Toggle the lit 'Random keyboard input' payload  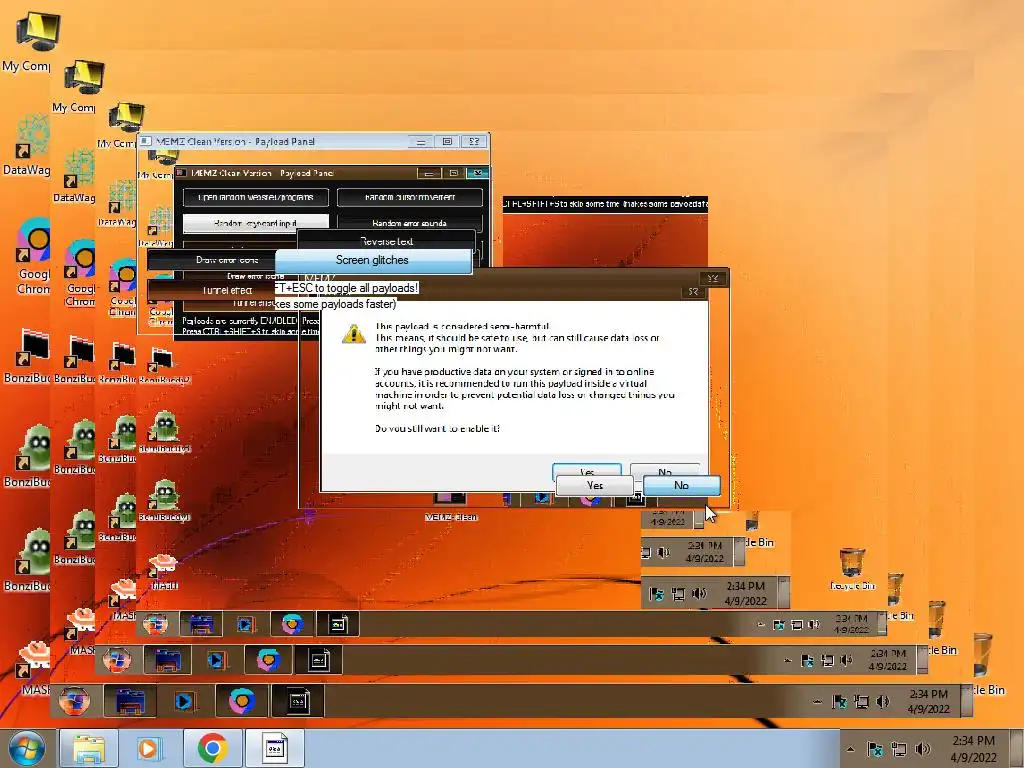pos(255,223)
